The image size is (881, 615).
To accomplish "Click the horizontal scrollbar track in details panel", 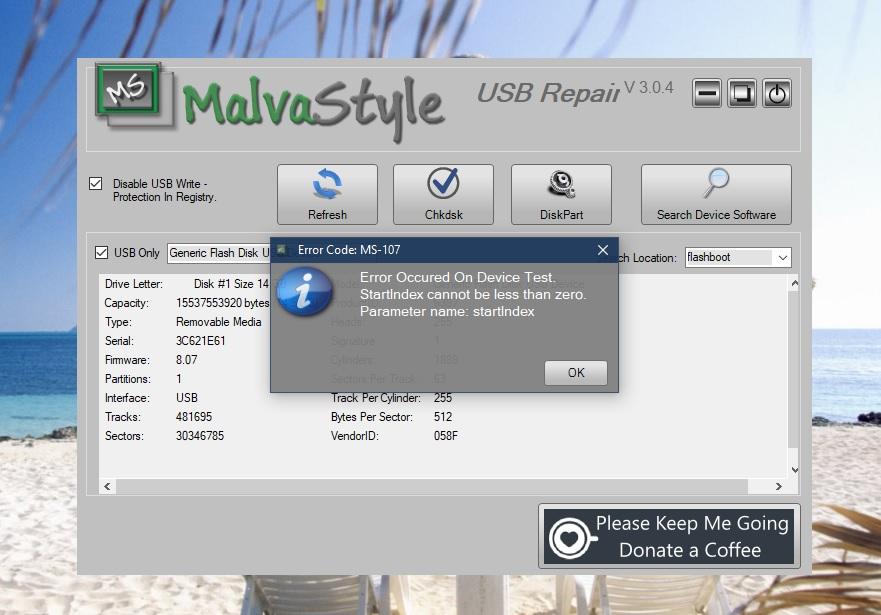I will (x=432, y=486).
